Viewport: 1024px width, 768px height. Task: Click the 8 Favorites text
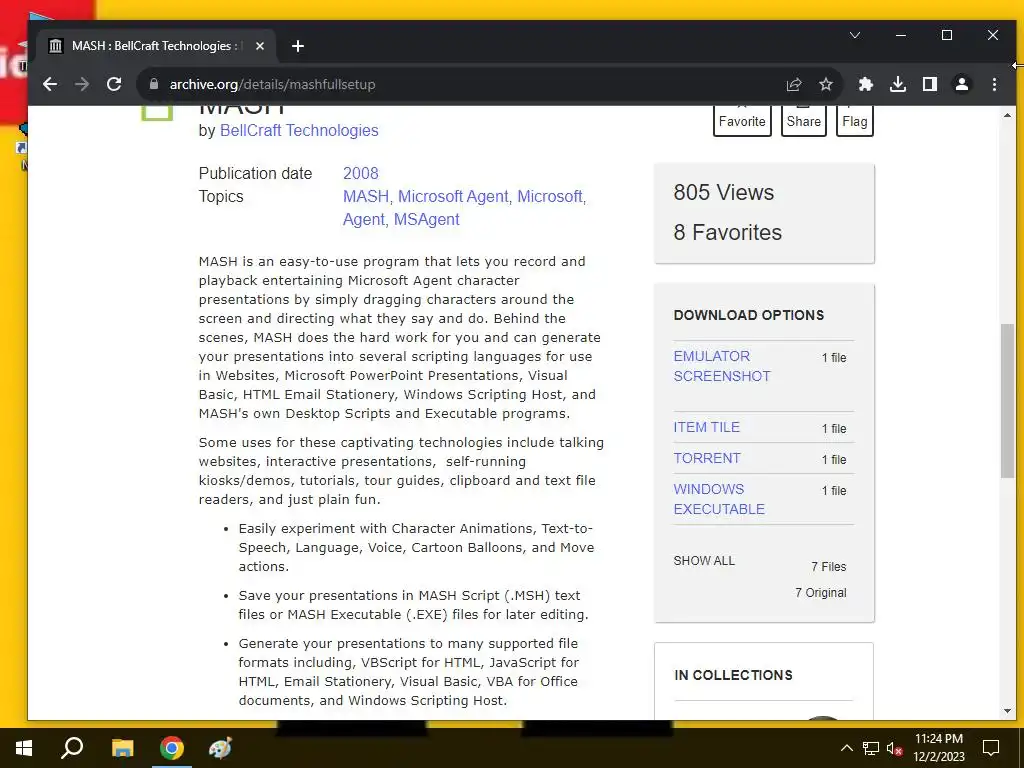tap(728, 232)
